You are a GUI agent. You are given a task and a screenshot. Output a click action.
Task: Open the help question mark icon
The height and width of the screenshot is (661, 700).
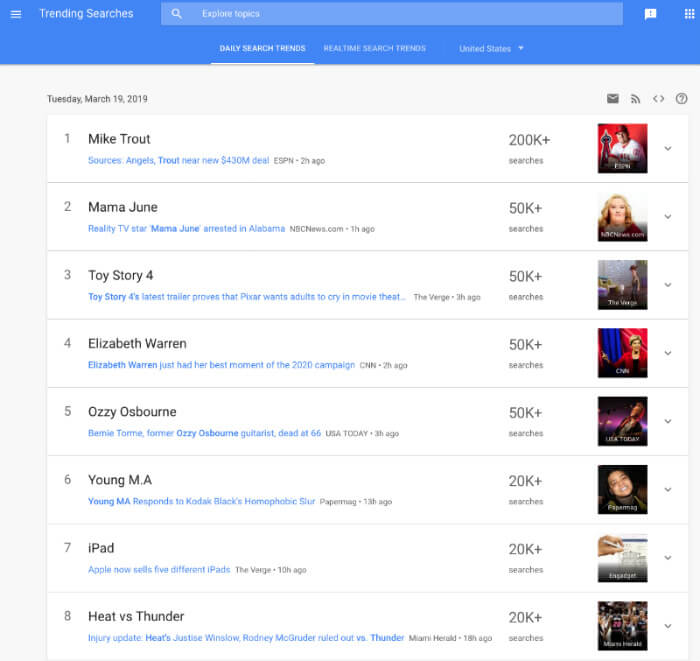click(x=681, y=99)
